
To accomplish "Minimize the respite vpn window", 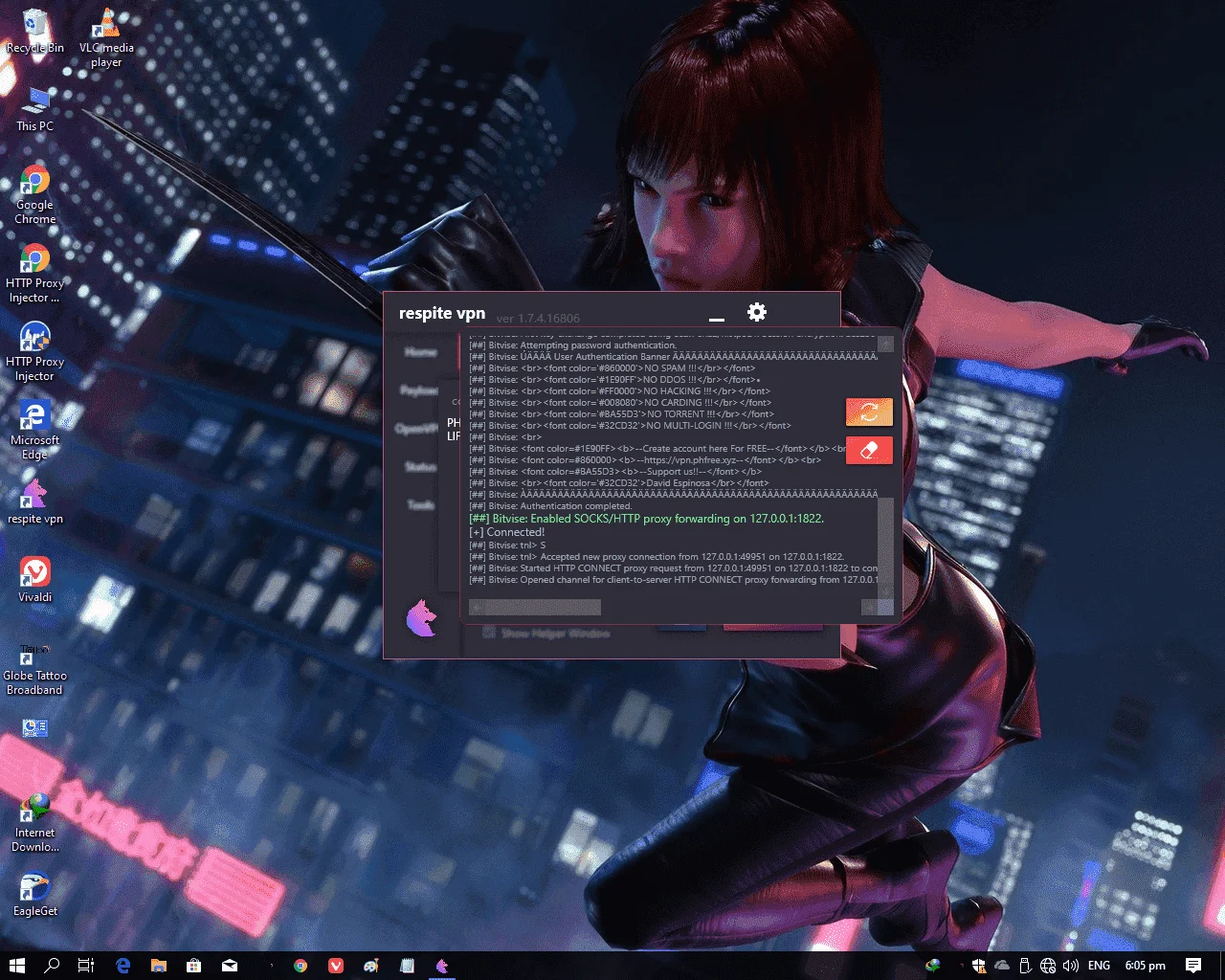I will (716, 318).
